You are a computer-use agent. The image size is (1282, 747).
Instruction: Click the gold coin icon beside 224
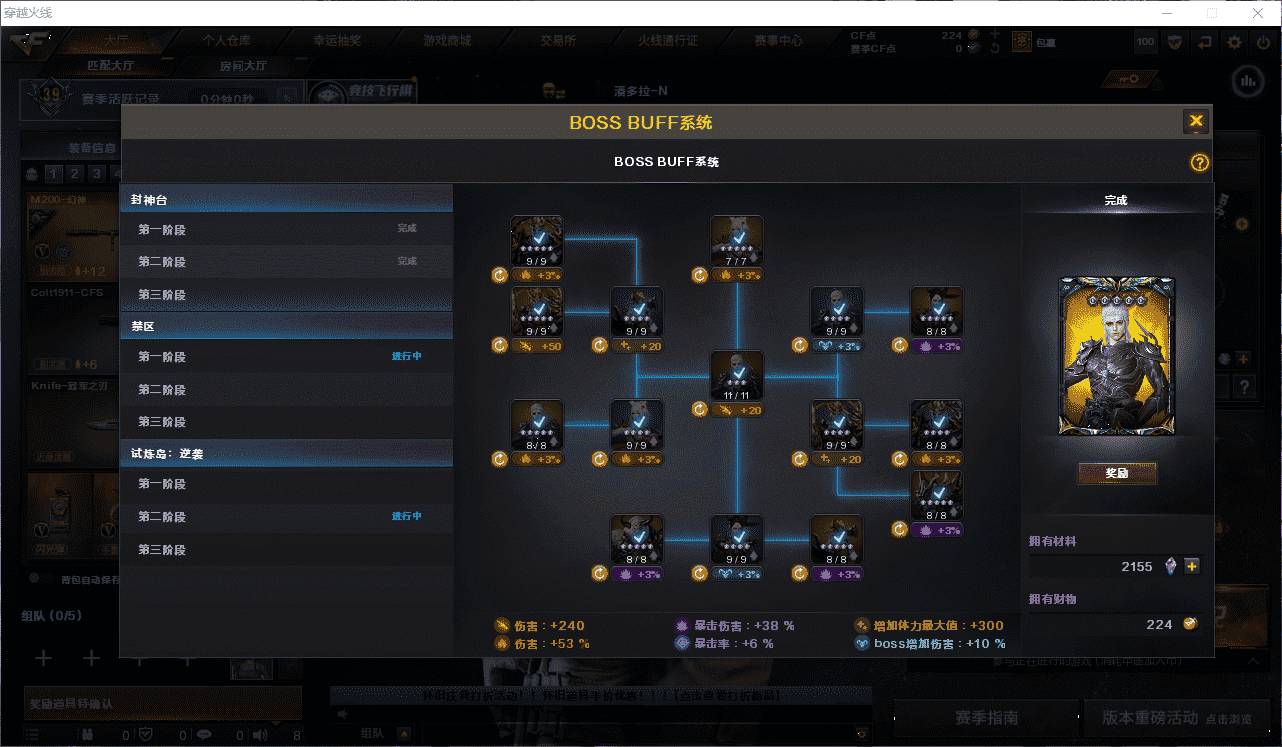1190,624
